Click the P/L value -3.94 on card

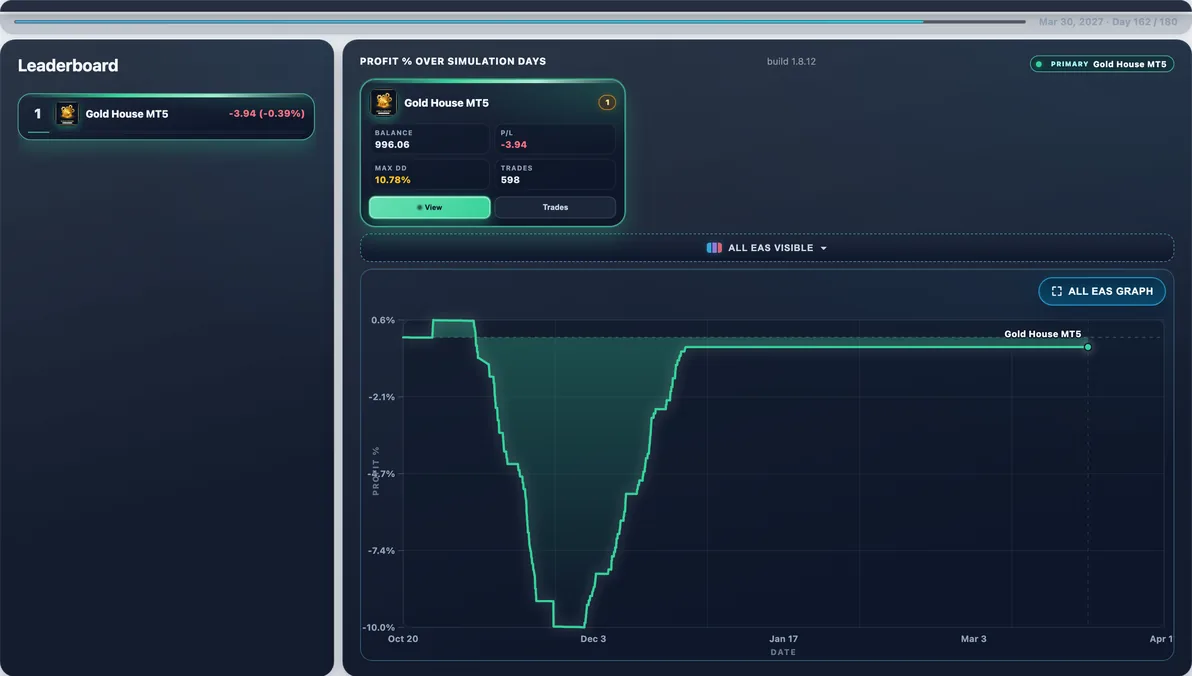514,144
